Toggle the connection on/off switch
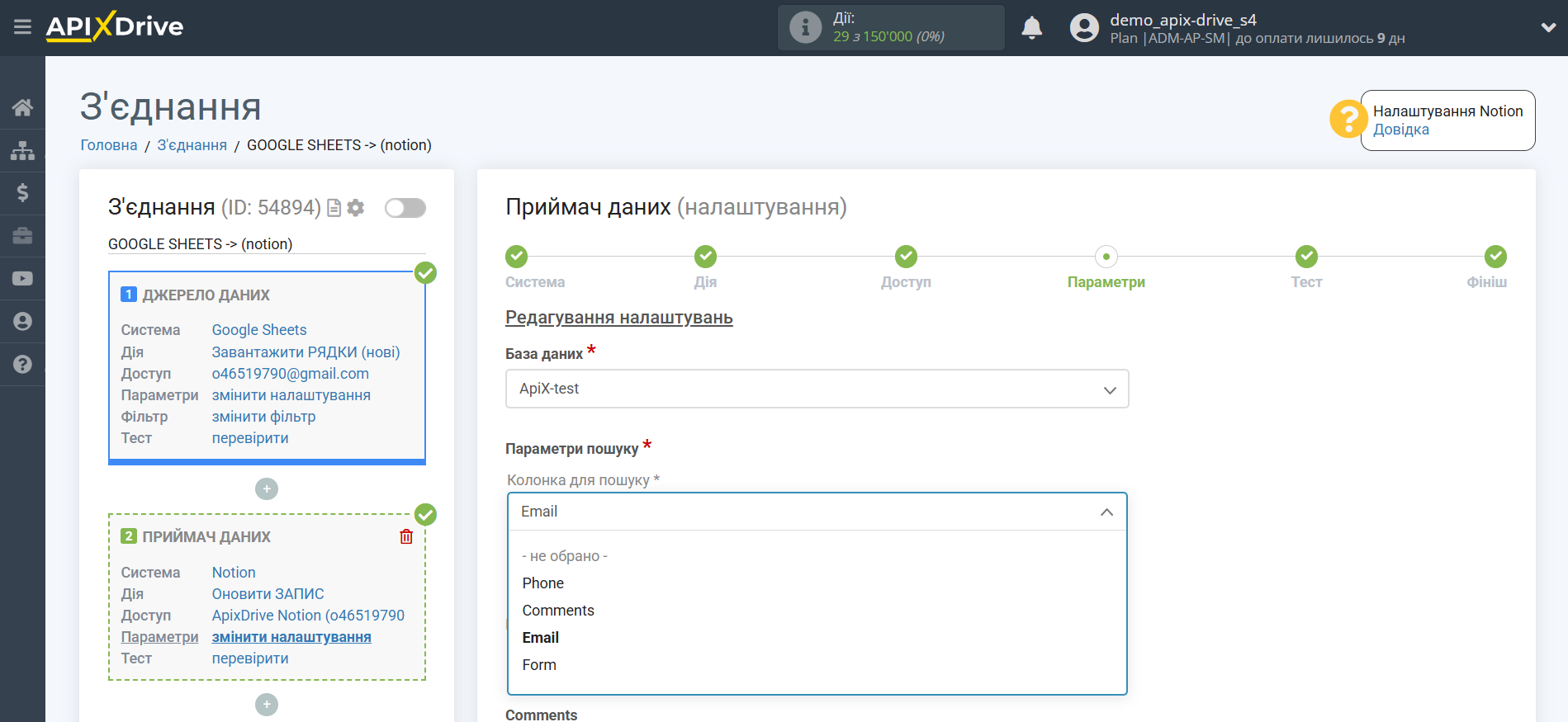 coord(405,208)
